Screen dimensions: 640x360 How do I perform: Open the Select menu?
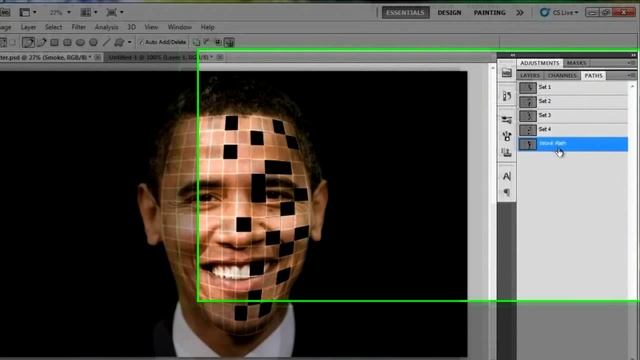(x=53, y=27)
